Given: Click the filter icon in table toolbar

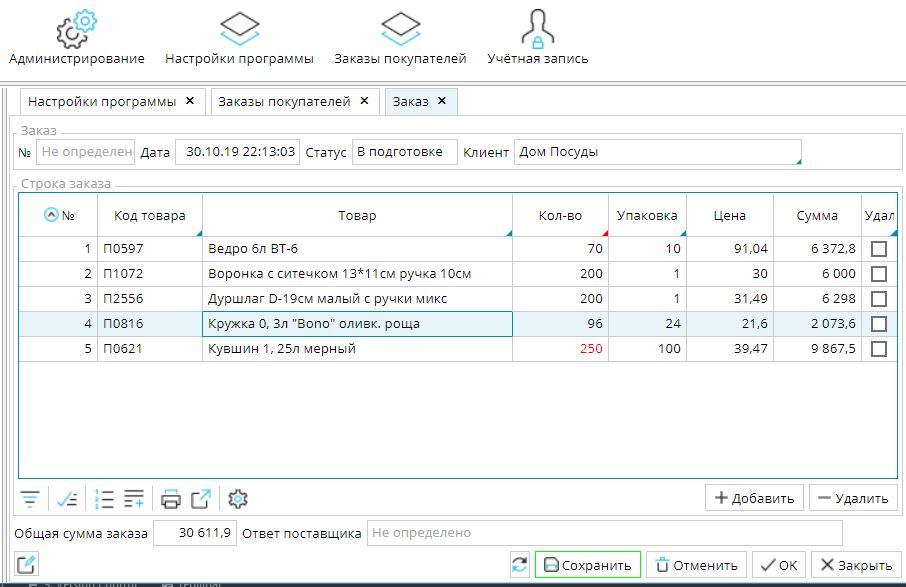Looking at the screenshot, I should (30, 499).
